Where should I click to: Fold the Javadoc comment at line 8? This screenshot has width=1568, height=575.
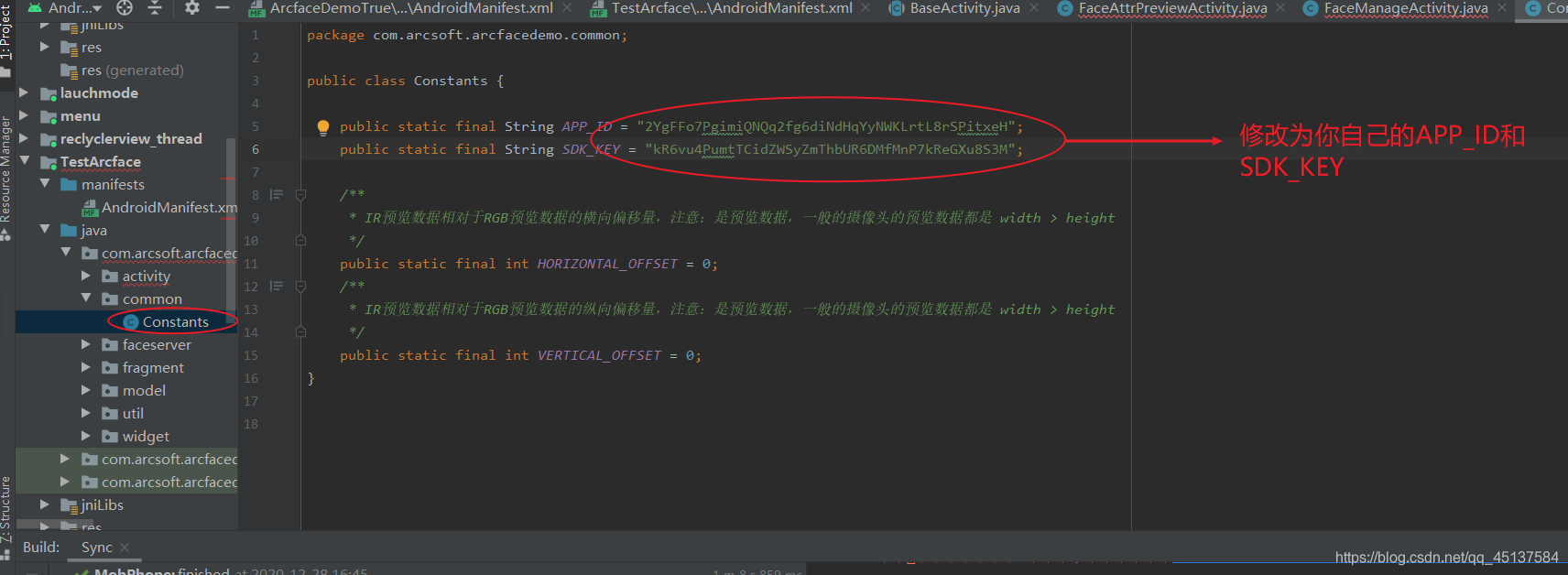point(300,195)
